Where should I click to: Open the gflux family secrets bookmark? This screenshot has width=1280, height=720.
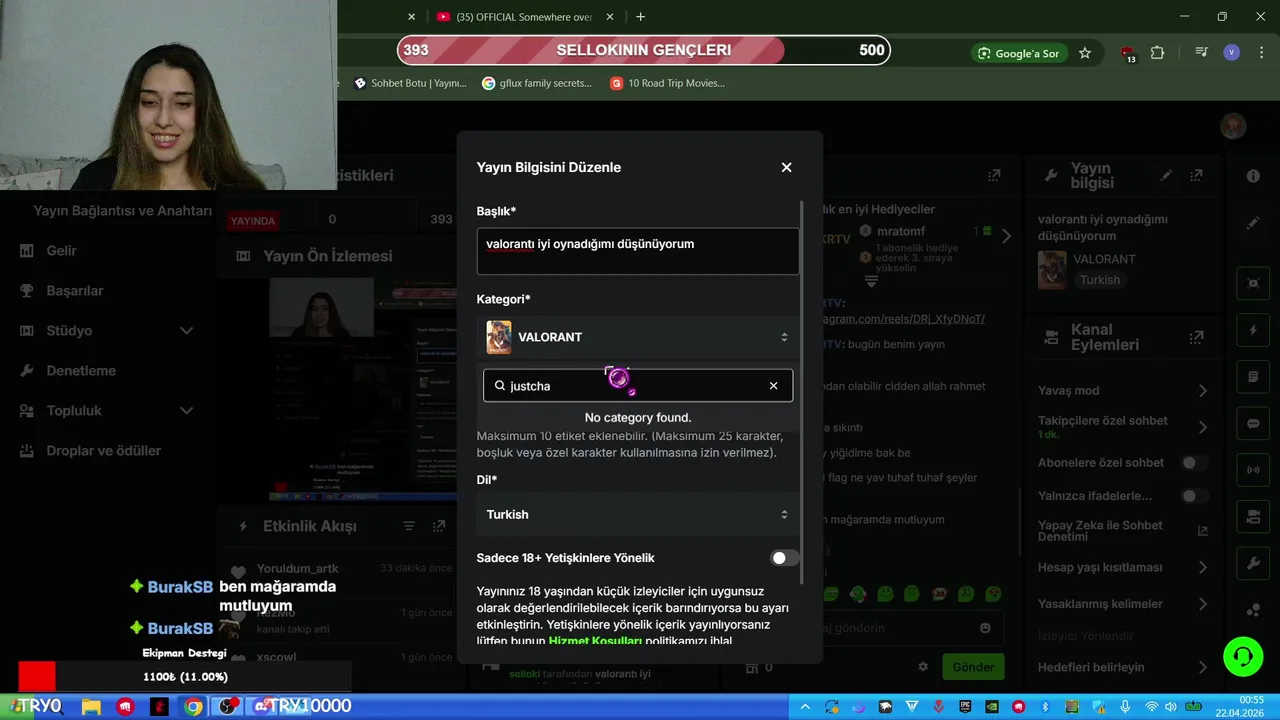538,83
